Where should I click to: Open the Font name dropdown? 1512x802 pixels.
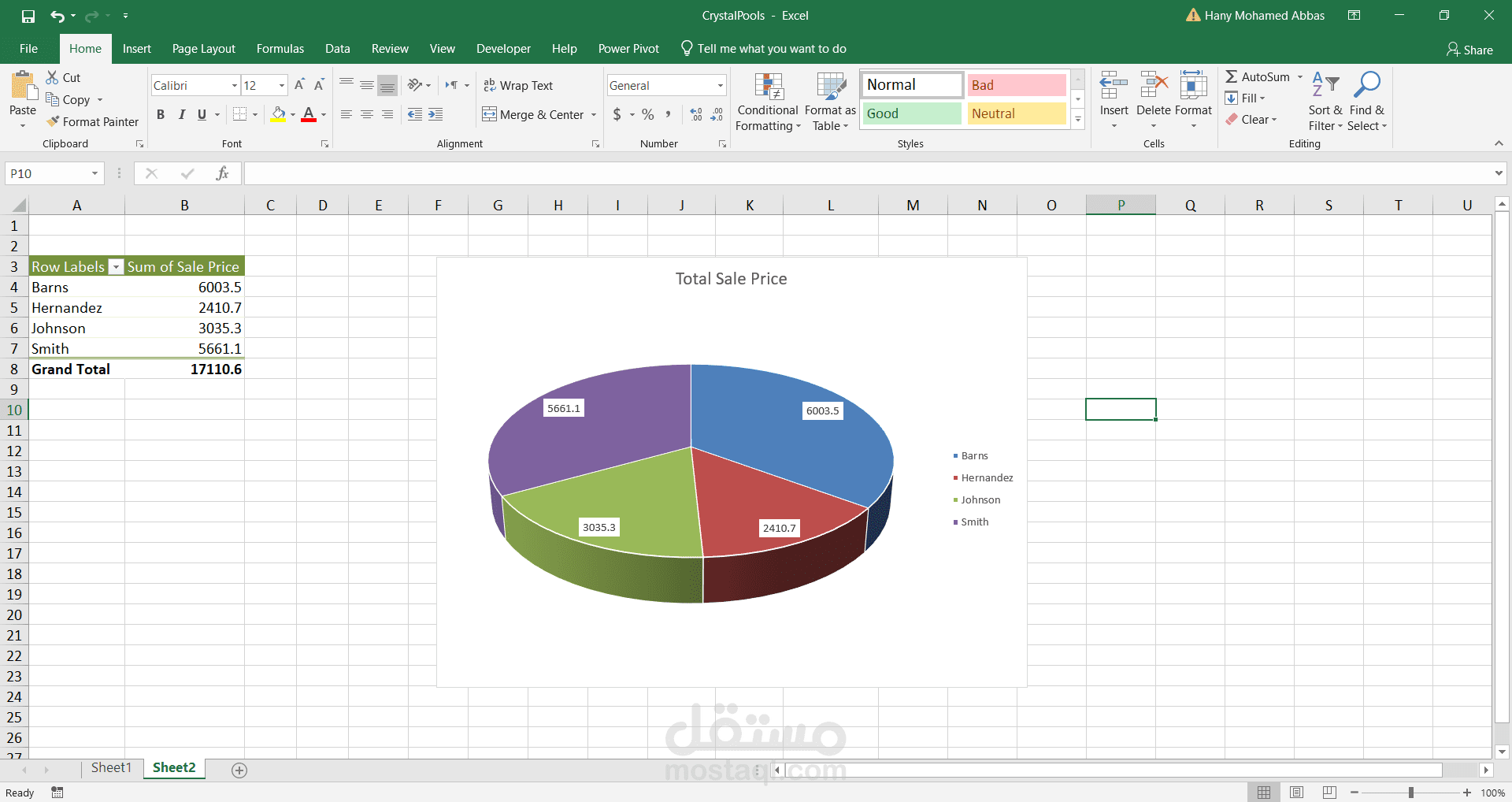234,85
